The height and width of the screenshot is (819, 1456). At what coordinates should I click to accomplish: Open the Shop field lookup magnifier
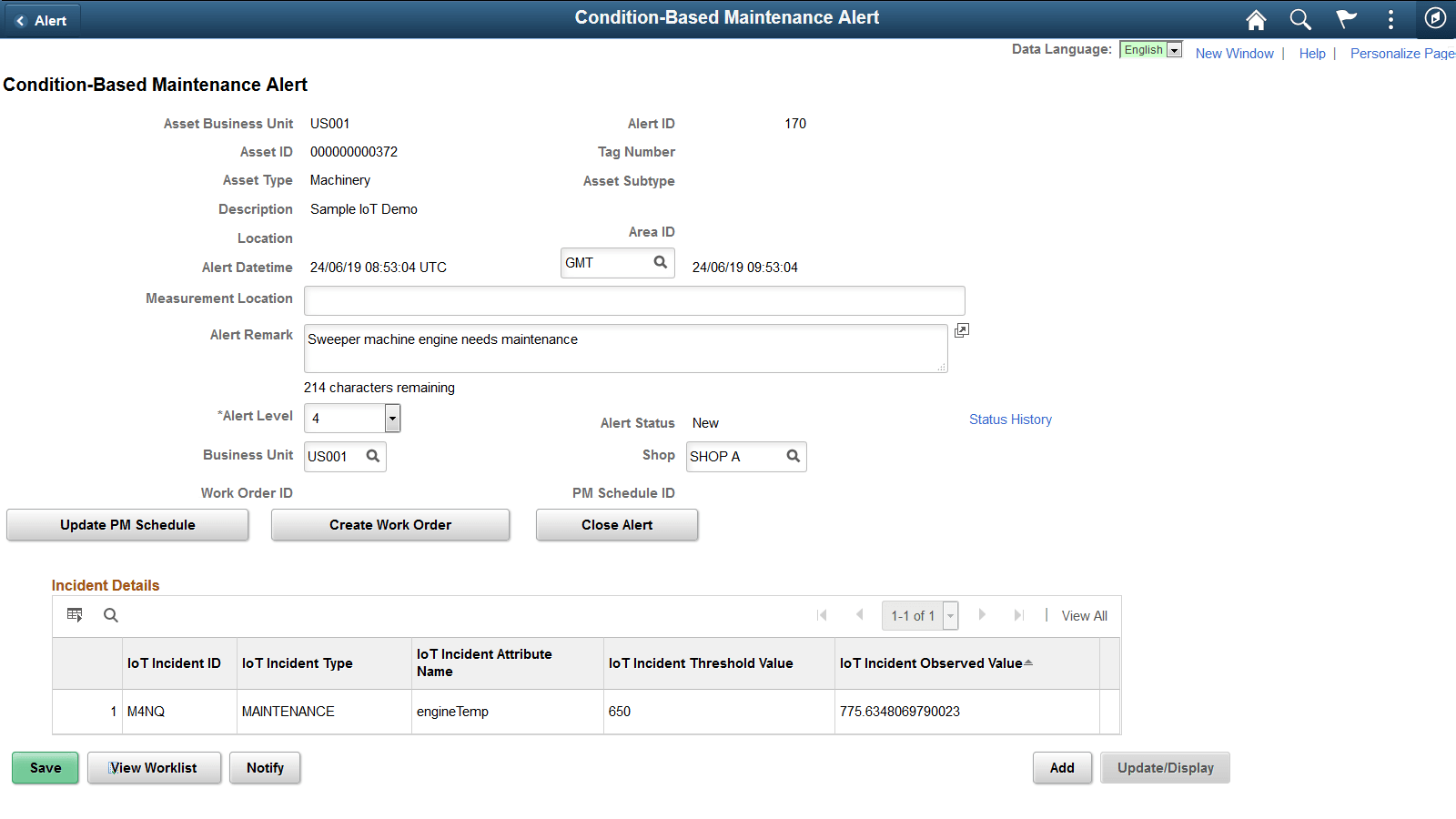[793, 456]
